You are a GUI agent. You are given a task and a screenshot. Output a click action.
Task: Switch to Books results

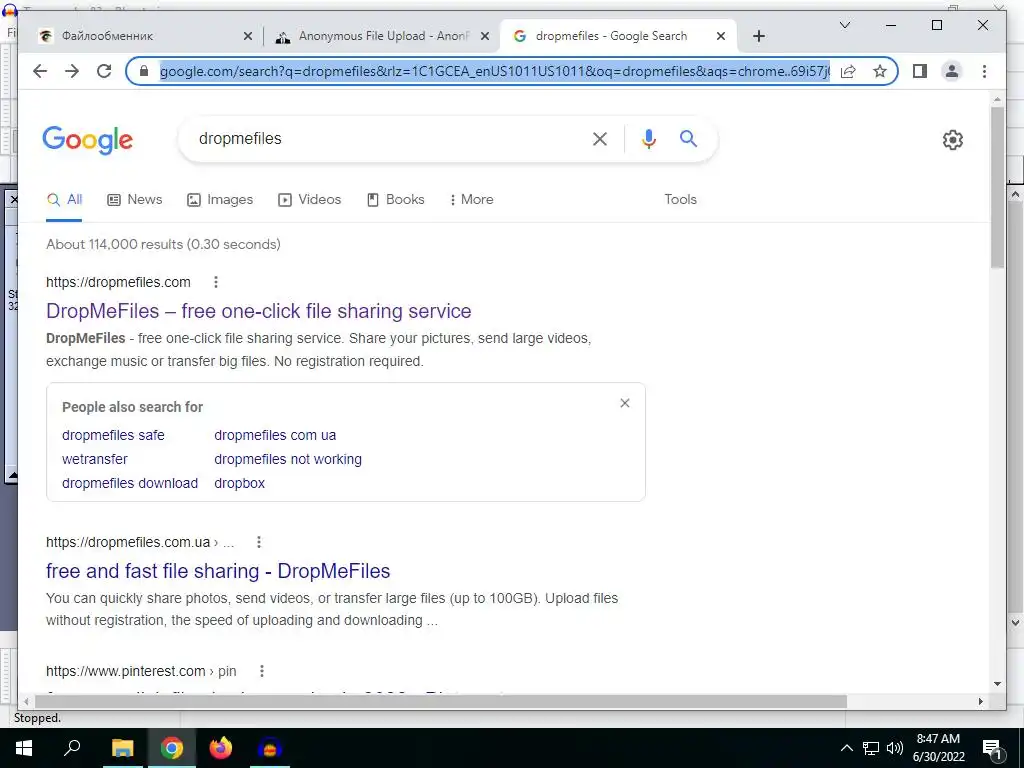point(396,200)
